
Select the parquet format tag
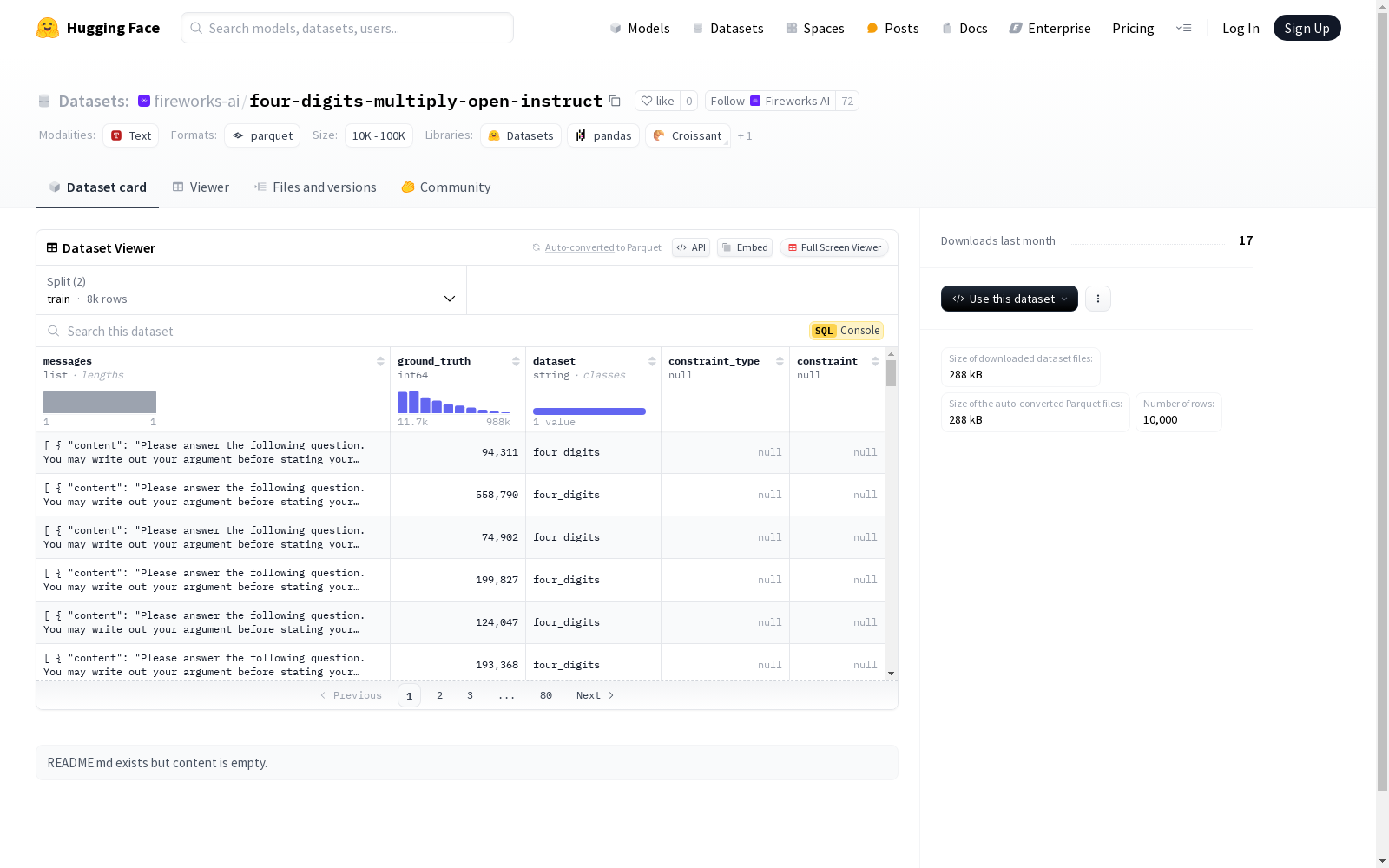pyautogui.click(x=262, y=135)
